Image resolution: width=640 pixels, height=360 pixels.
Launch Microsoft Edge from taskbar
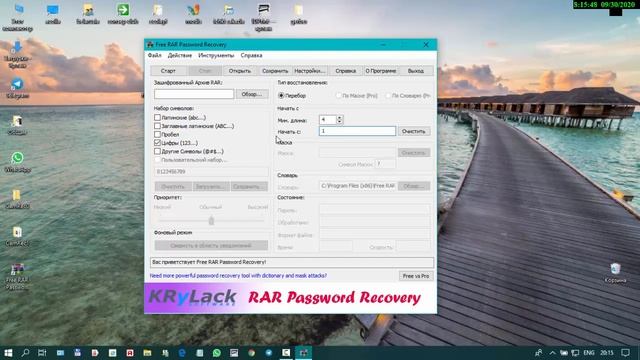pos(182,353)
